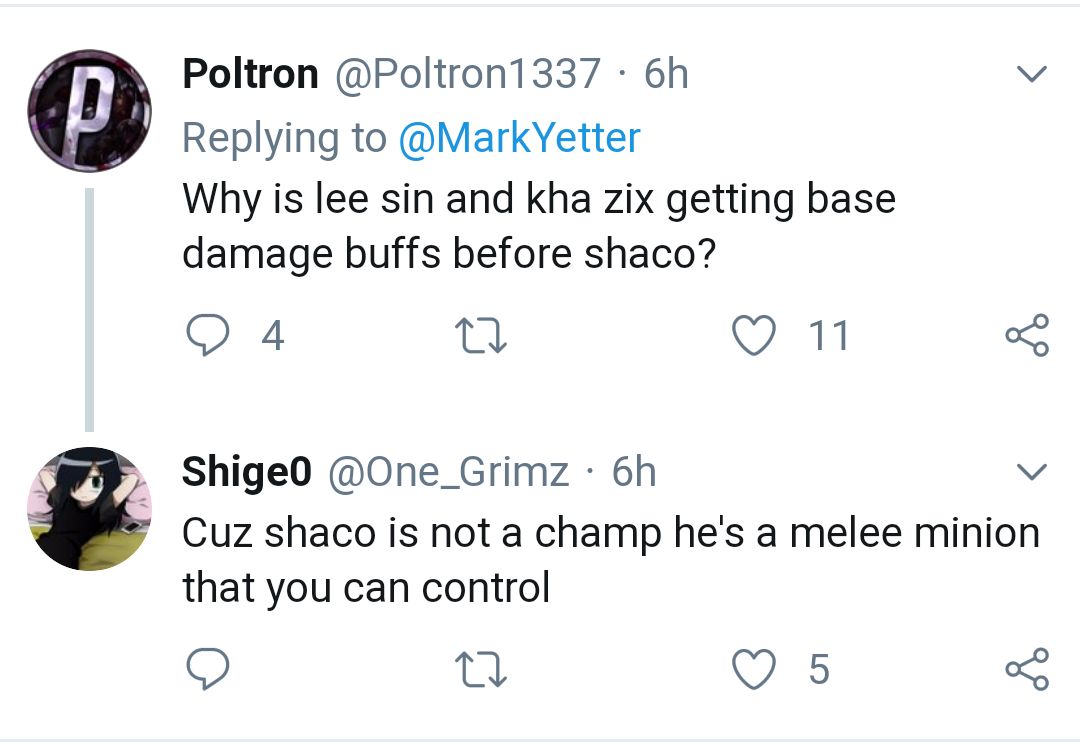Open the options menu on Poltron's tweet

point(1031,72)
